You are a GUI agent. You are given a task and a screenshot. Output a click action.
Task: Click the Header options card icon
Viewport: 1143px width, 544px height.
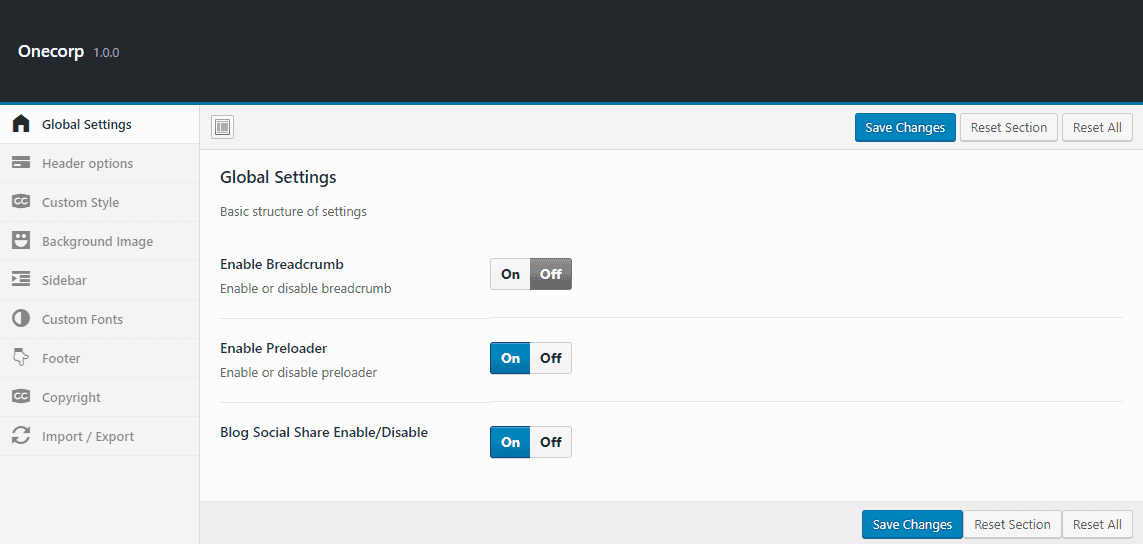coord(21,163)
